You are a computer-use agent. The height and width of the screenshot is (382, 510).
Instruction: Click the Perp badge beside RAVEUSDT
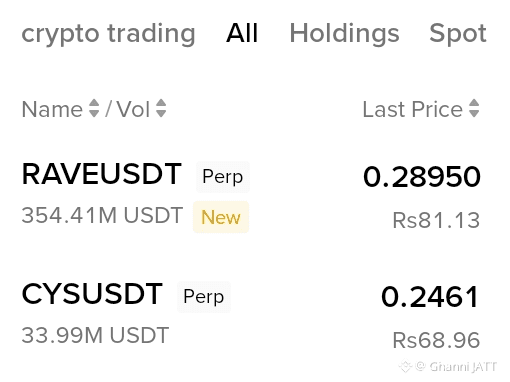pyautogui.click(x=223, y=177)
